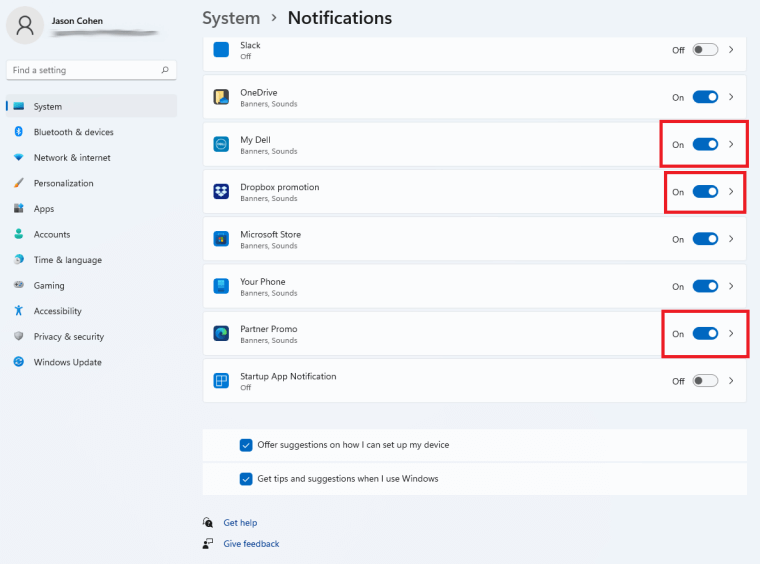Screen dimensions: 760x564
Task: Go to Network & internet settings
Action: [x=92, y=157]
